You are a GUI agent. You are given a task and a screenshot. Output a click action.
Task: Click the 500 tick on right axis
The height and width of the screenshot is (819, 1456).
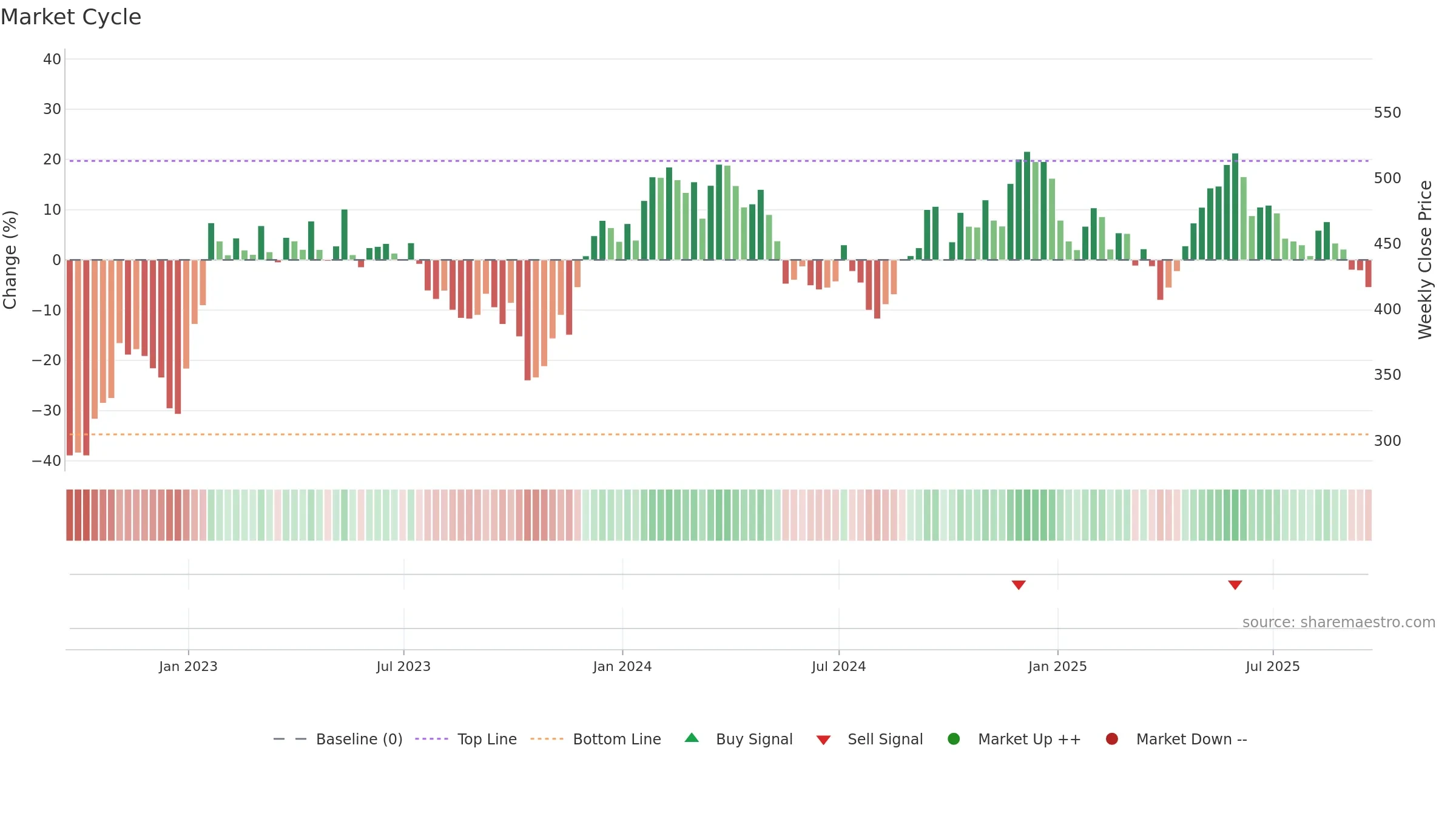pyautogui.click(x=1387, y=178)
